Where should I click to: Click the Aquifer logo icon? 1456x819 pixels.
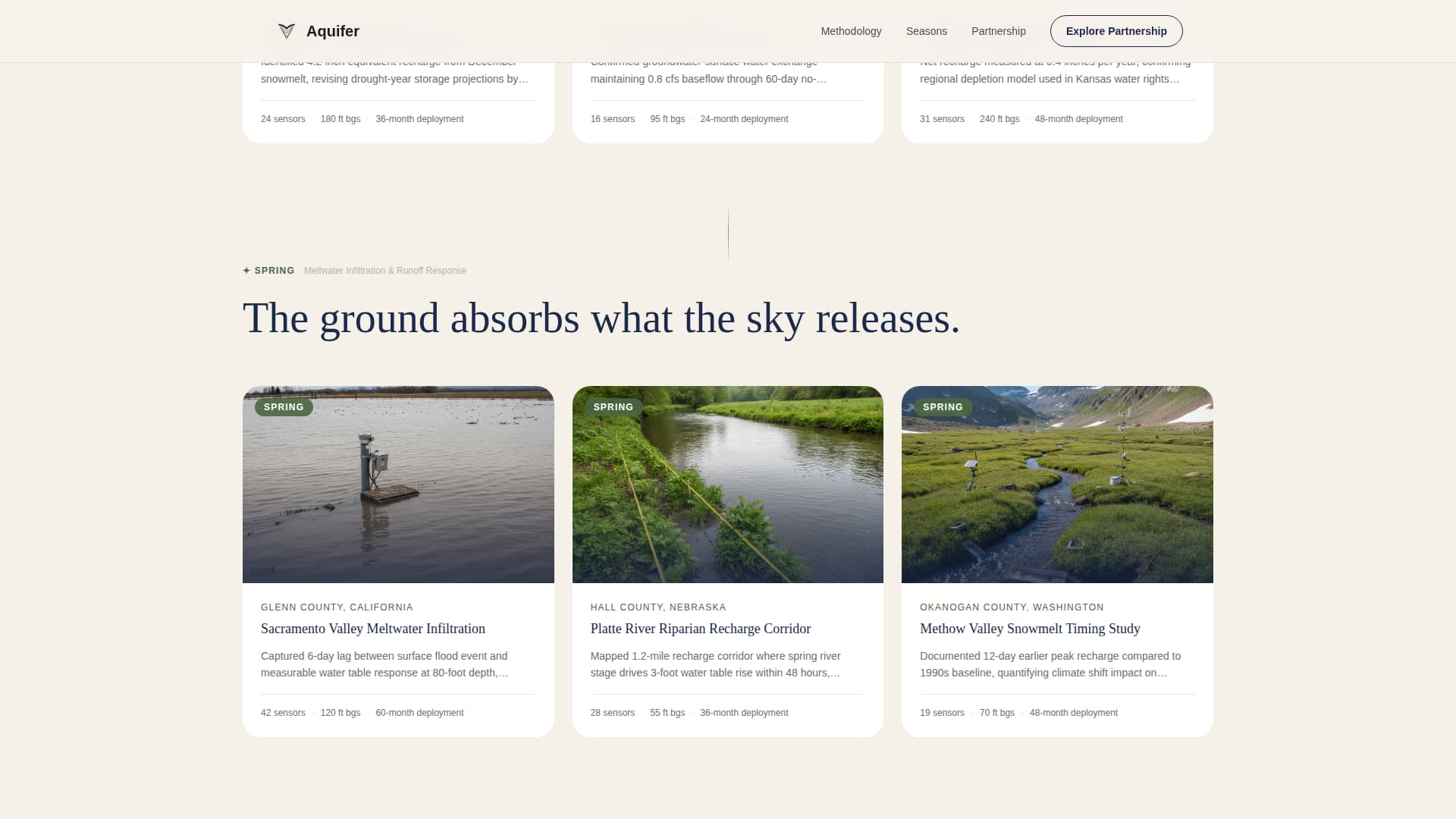pos(287,31)
